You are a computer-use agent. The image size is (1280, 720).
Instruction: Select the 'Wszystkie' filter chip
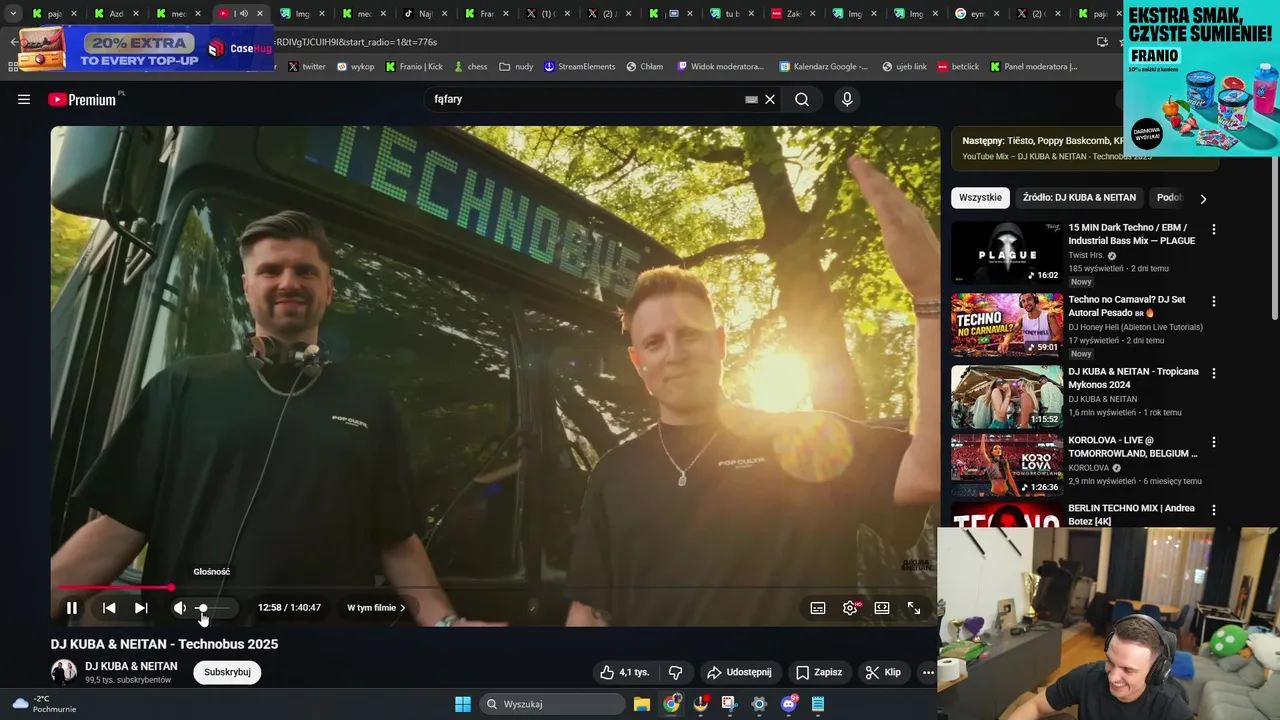pyautogui.click(x=980, y=198)
